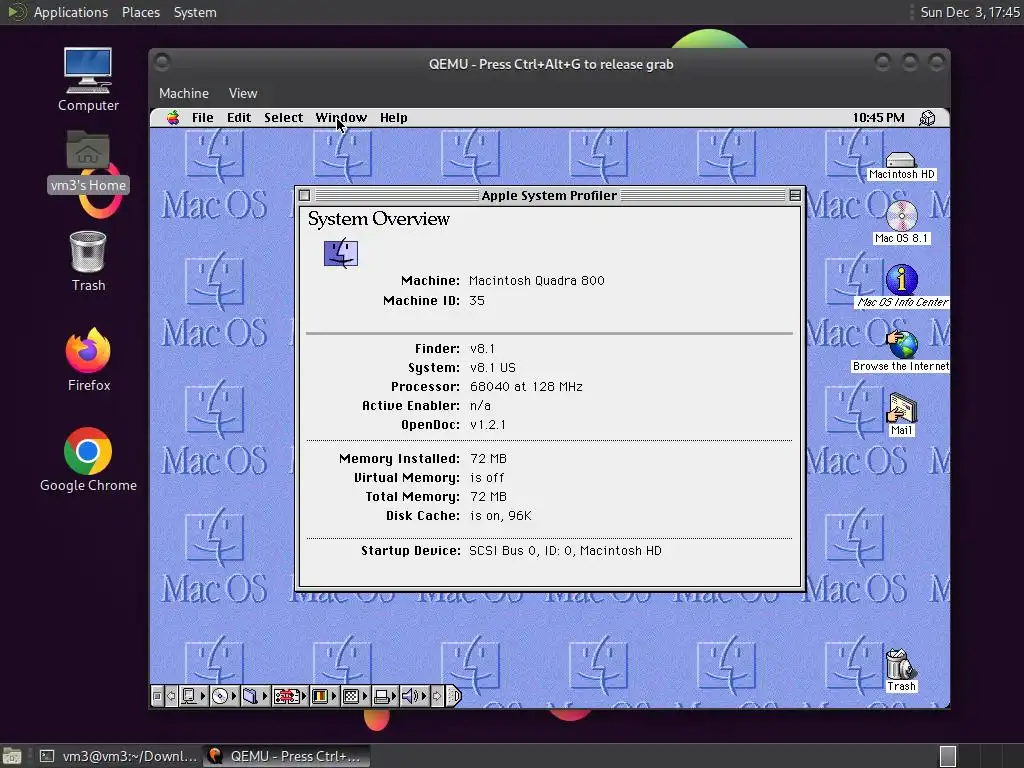Image resolution: width=1024 pixels, height=768 pixels.
Task: Click the Finder face icon in System Overview
Action: click(x=341, y=253)
